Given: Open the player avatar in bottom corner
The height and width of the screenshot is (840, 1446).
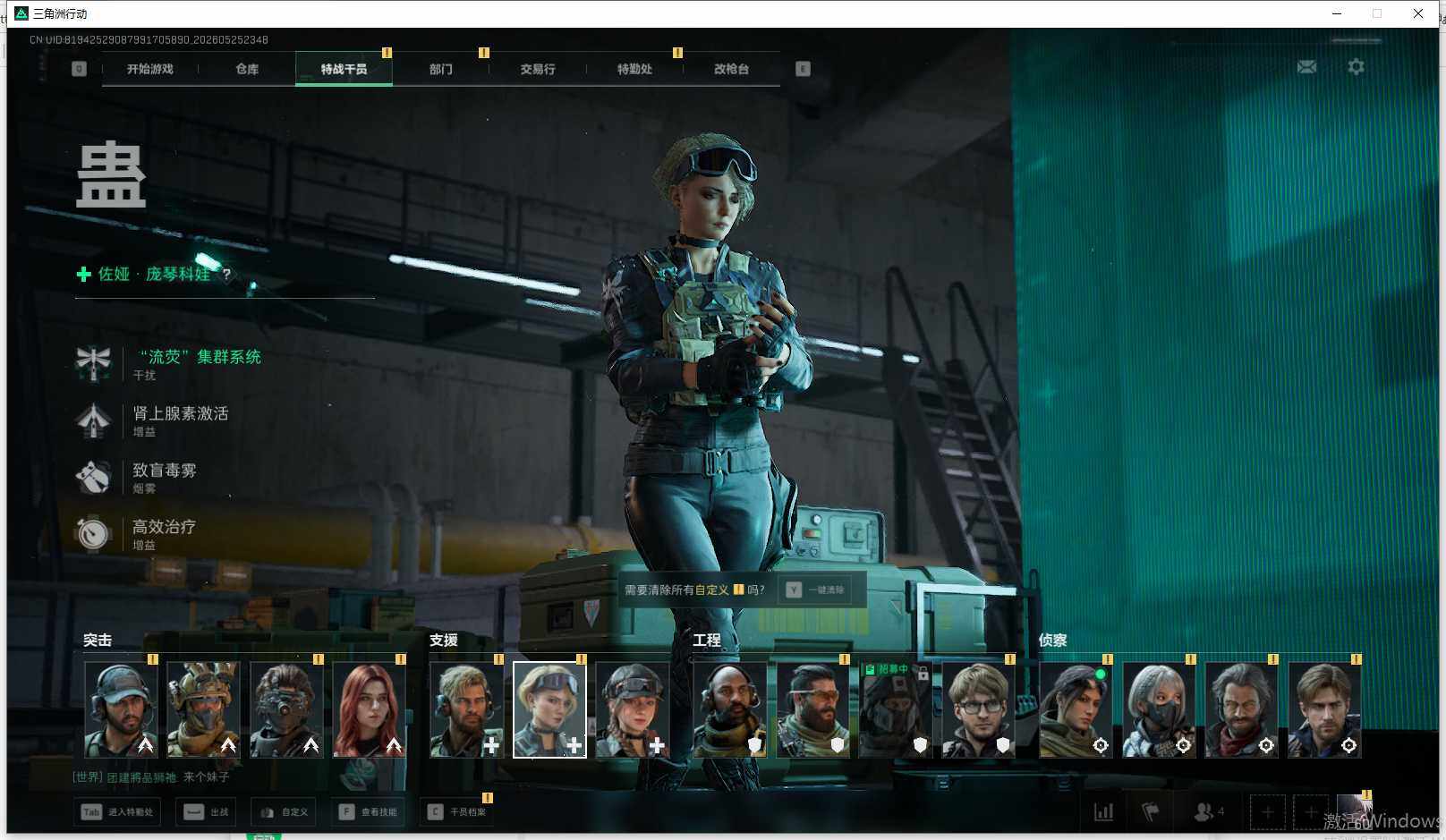Looking at the screenshot, I should pos(1355,812).
